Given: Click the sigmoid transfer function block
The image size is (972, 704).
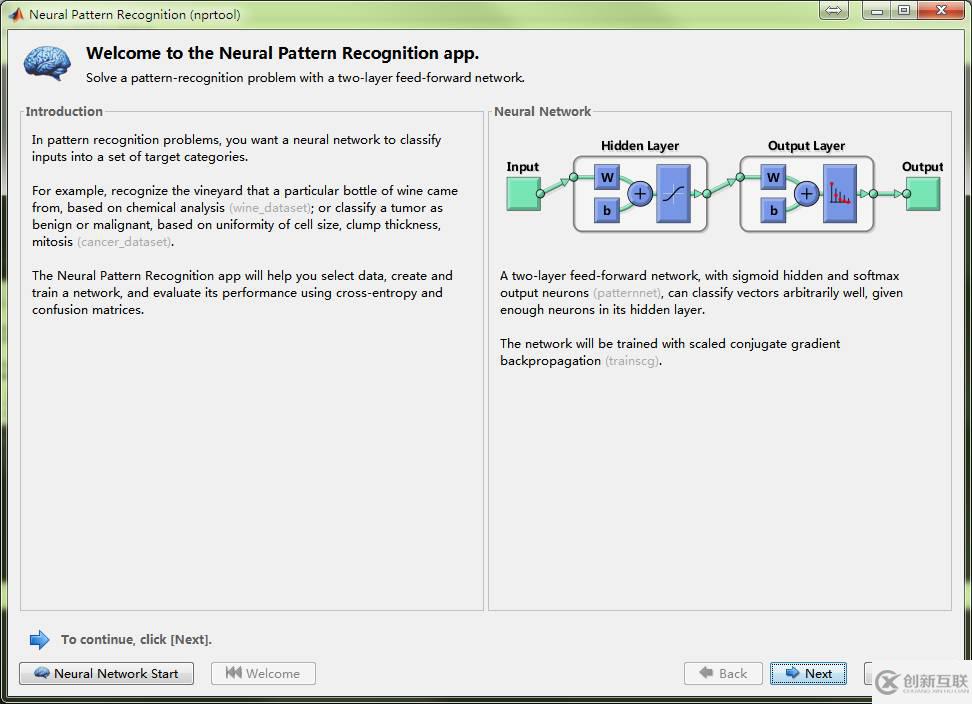Looking at the screenshot, I should pos(673,193).
